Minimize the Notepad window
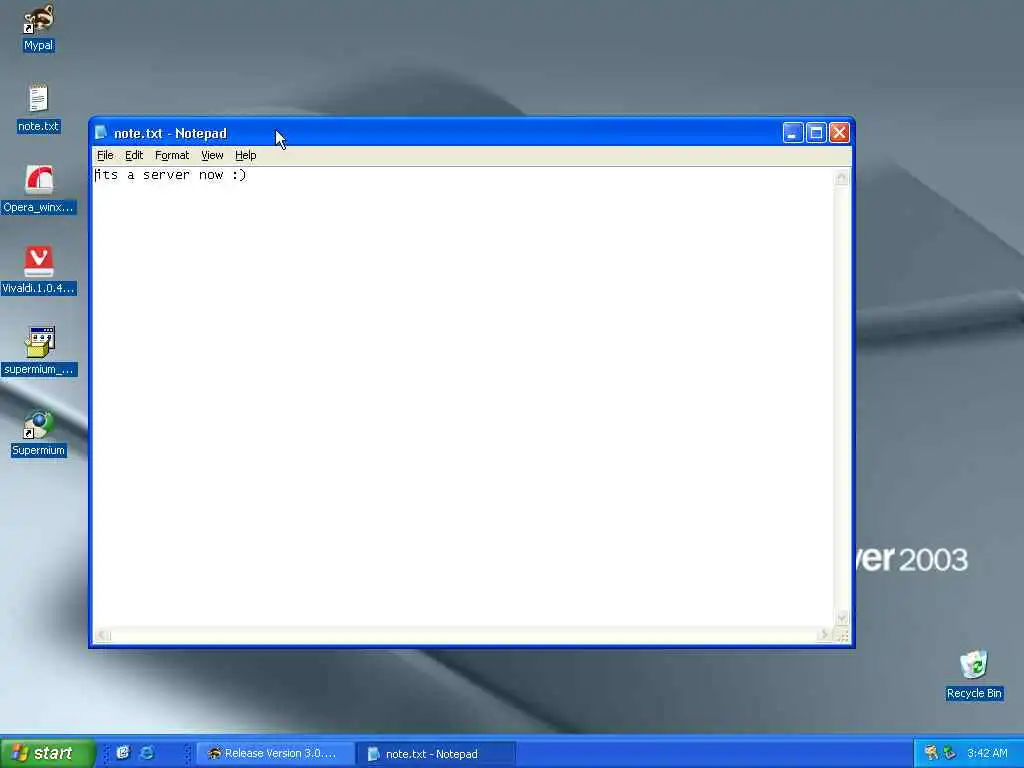Screen dimensions: 1024x768 tap(793, 133)
